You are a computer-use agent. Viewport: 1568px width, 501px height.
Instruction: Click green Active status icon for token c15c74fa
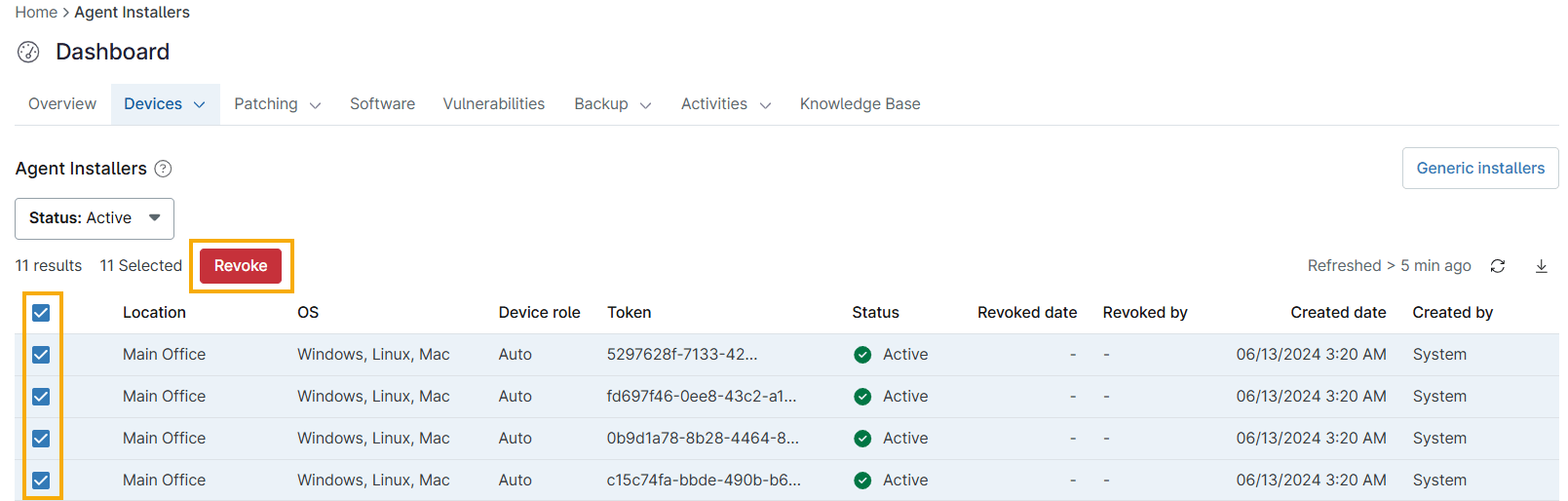point(862,481)
